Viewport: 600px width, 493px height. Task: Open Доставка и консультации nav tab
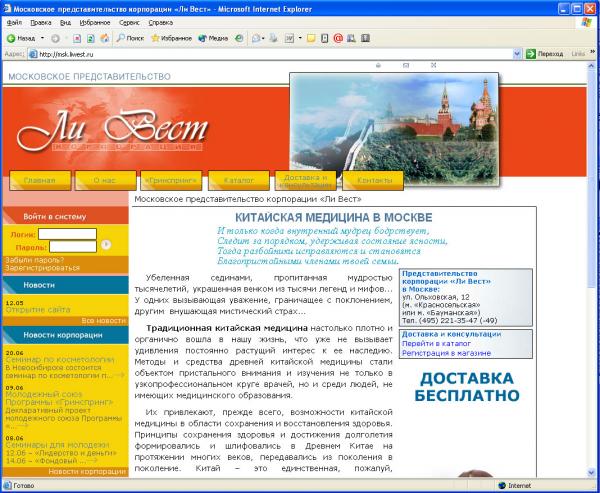tap(305, 180)
